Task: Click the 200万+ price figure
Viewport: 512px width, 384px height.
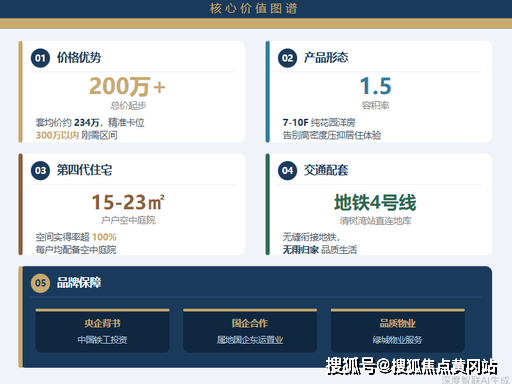Action: [128, 86]
